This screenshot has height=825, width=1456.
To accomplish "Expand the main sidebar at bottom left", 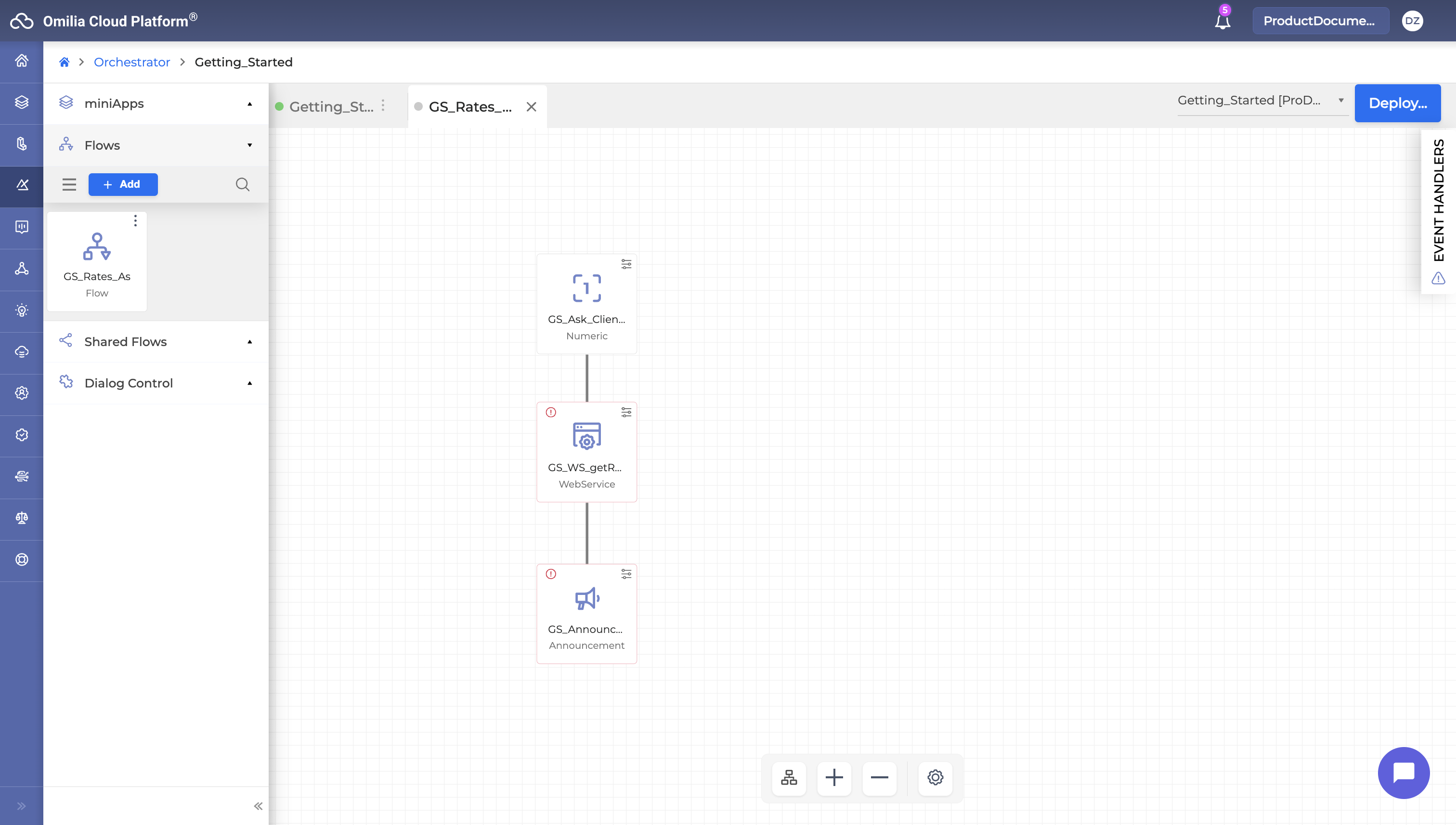I will (22, 806).
